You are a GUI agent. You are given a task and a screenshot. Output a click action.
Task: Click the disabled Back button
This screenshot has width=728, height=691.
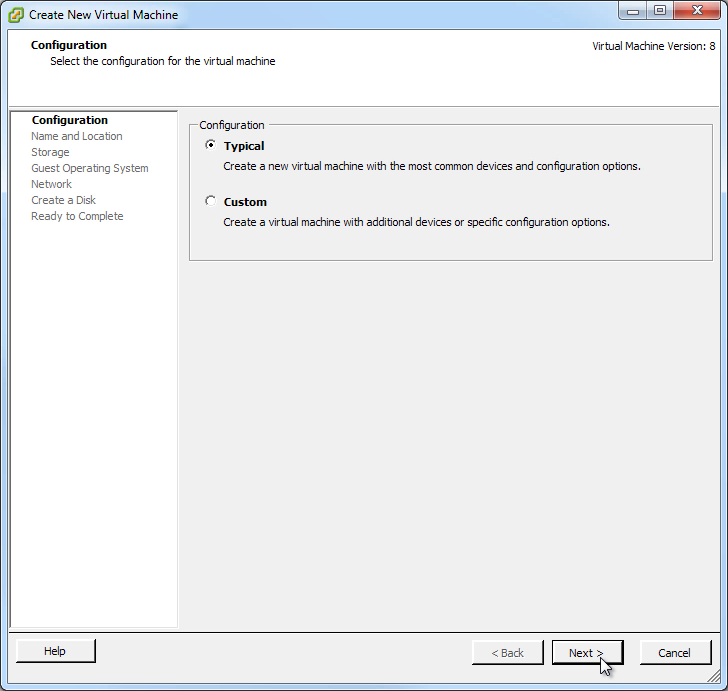click(x=507, y=652)
